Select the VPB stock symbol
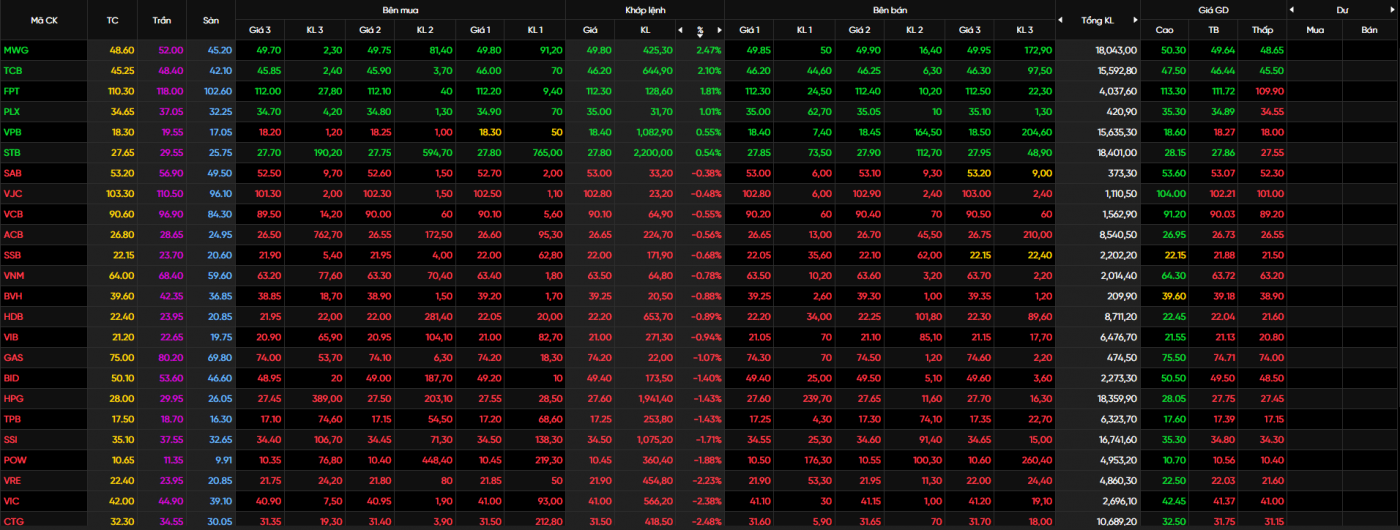 13,132
